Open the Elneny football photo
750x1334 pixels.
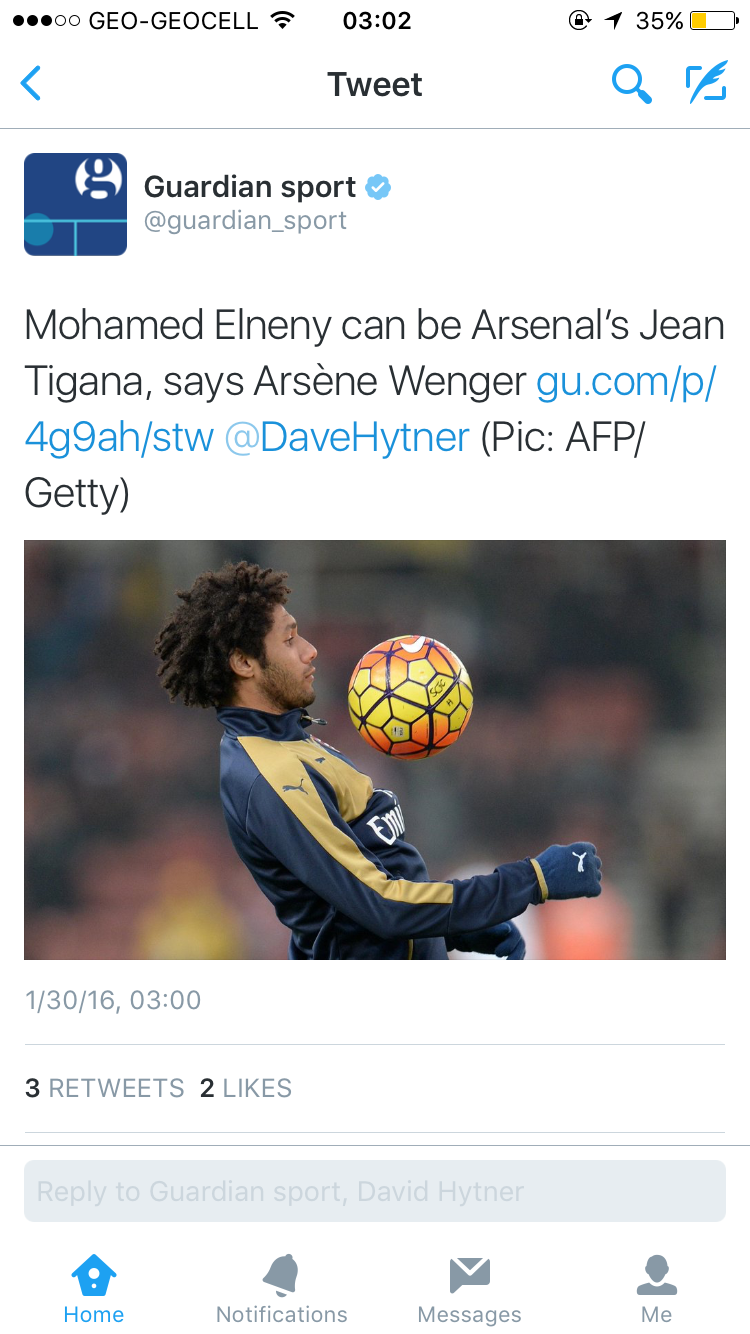[375, 750]
